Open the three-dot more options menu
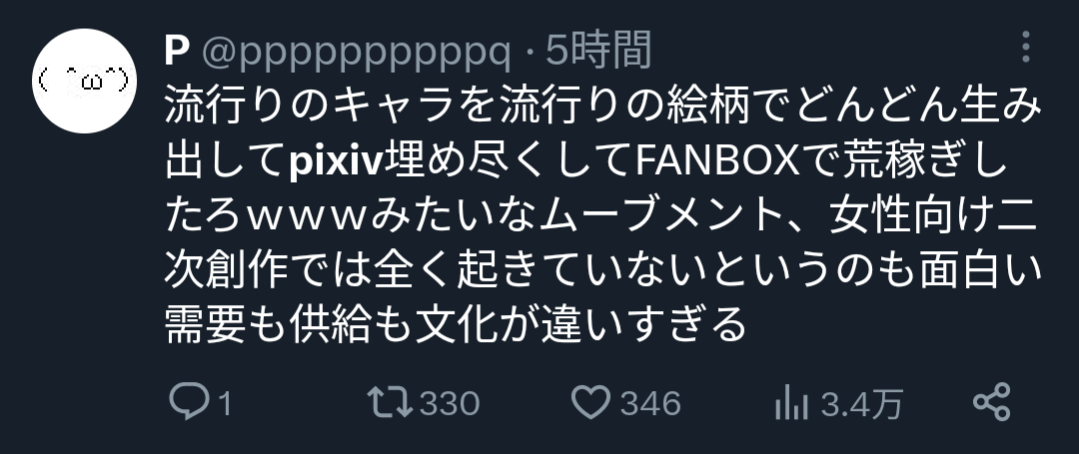This screenshot has width=1079, height=454. [1025, 47]
